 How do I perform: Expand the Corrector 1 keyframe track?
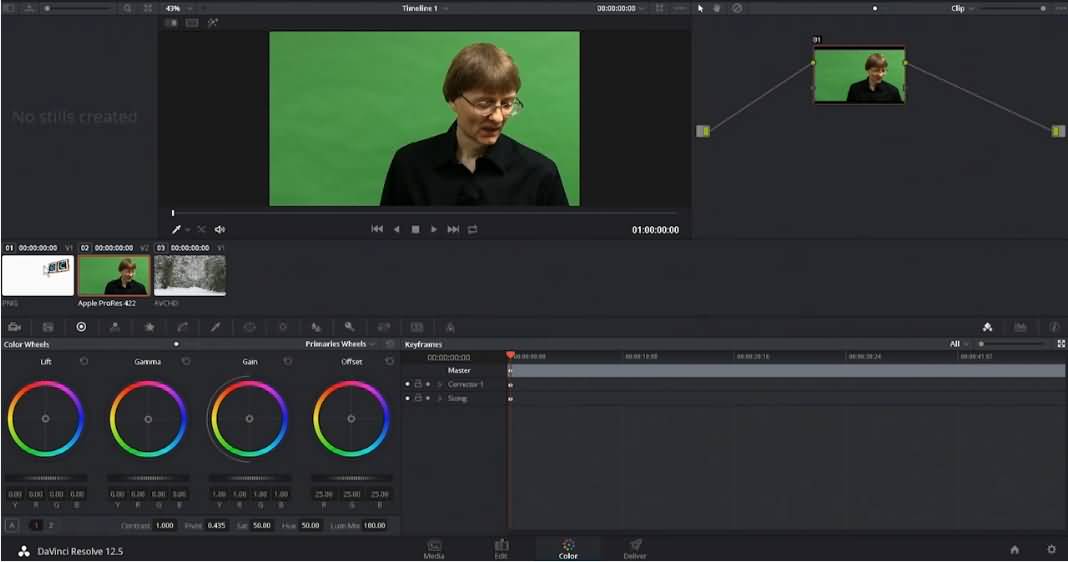[x=439, y=384]
